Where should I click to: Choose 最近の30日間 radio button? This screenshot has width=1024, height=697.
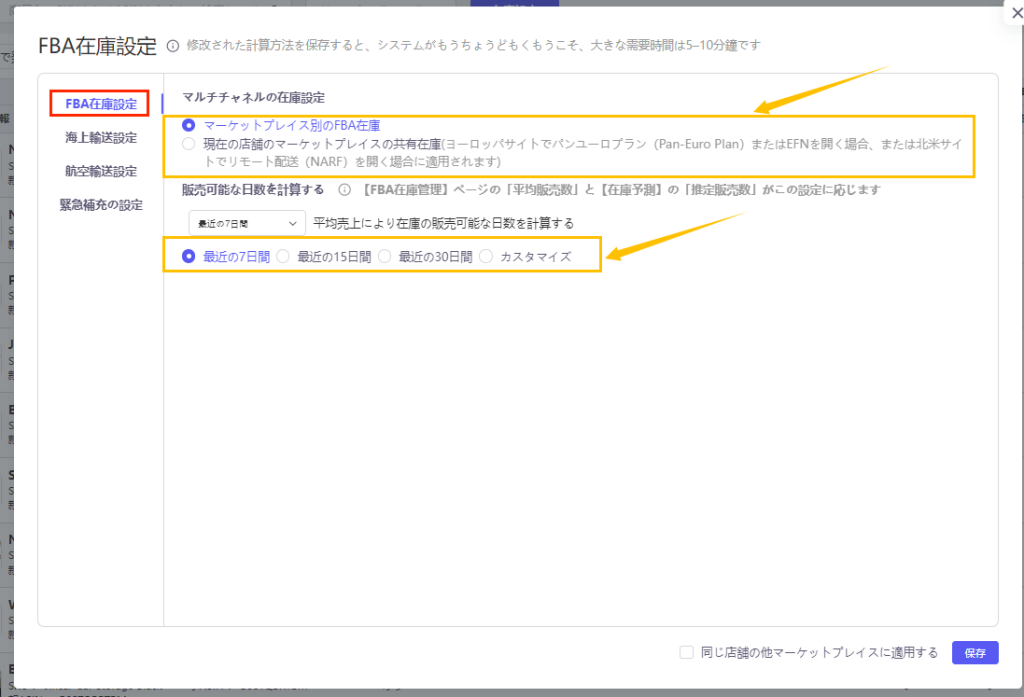tap(385, 256)
